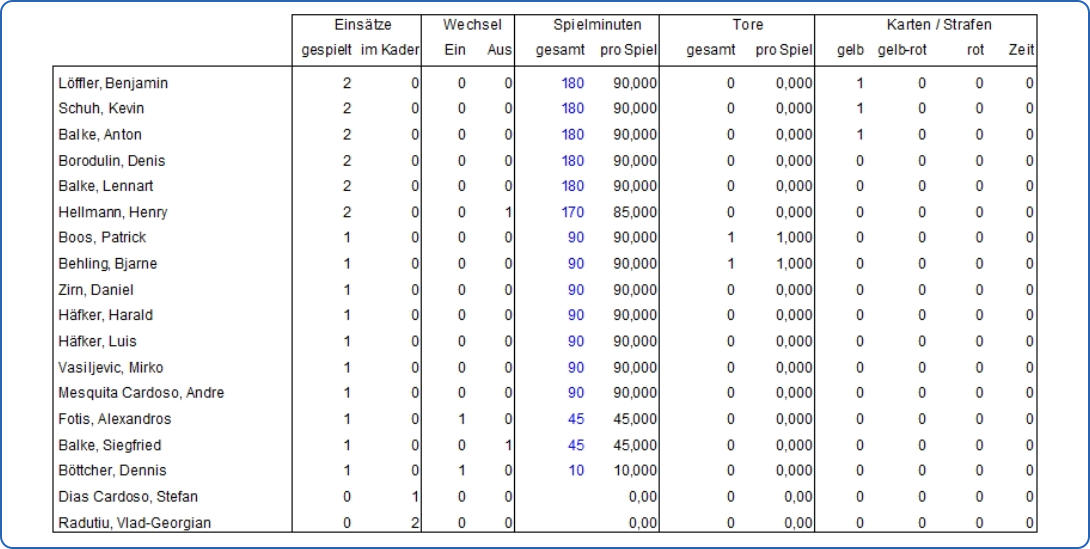Viewport: 1090px width, 549px height.
Task: Select Behling, Bjarne
Action: 108,264
